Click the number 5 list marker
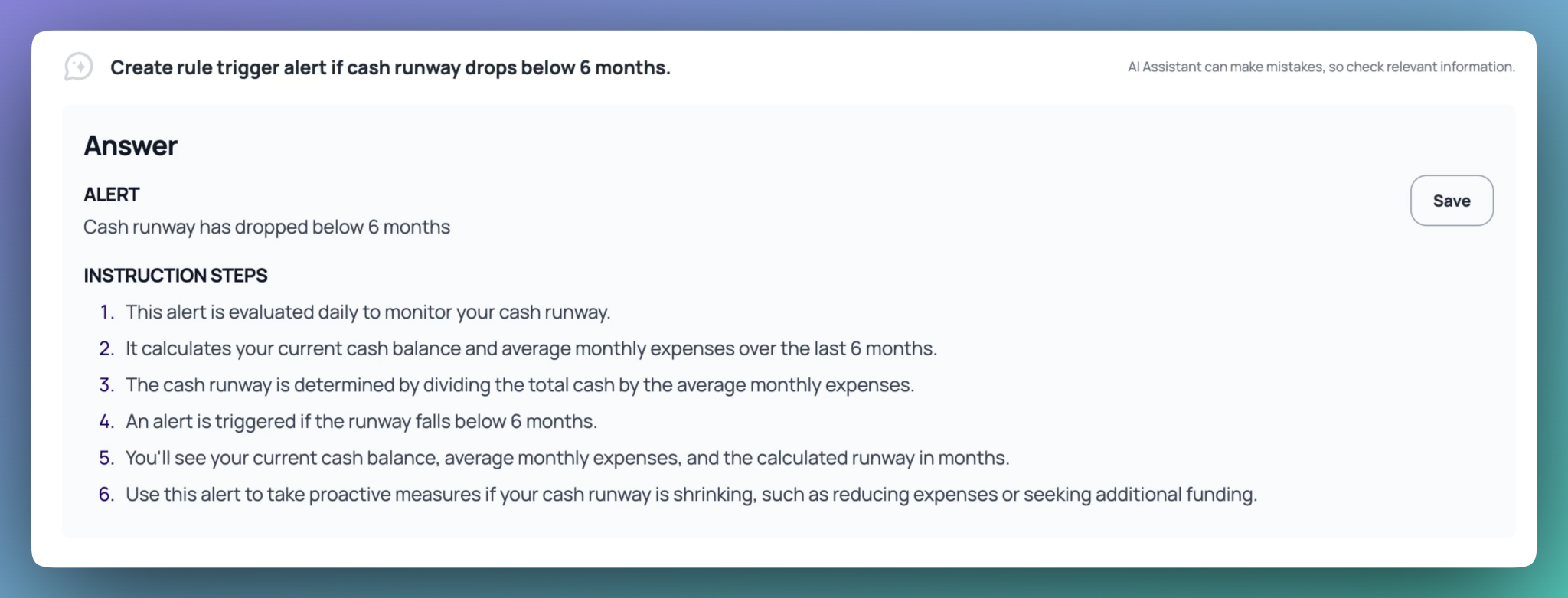This screenshot has width=1568, height=598. click(x=107, y=458)
